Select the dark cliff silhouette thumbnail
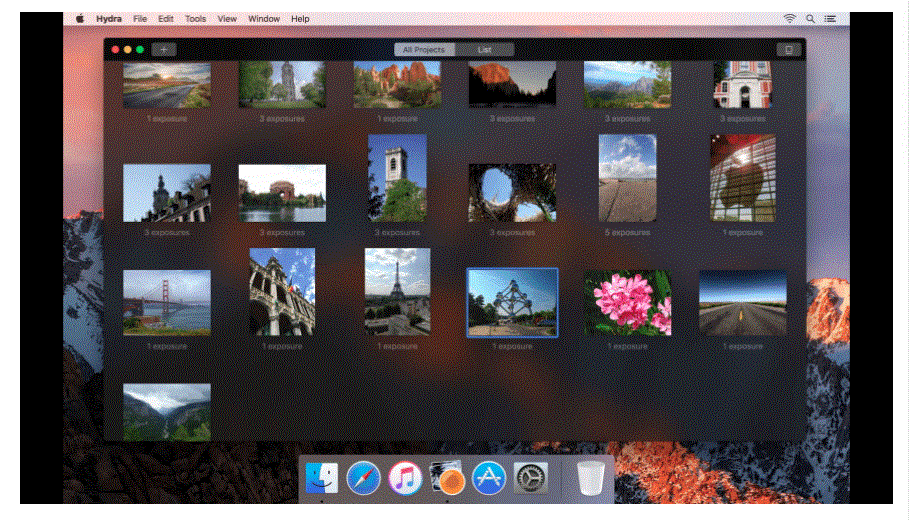 pyautogui.click(x=512, y=85)
